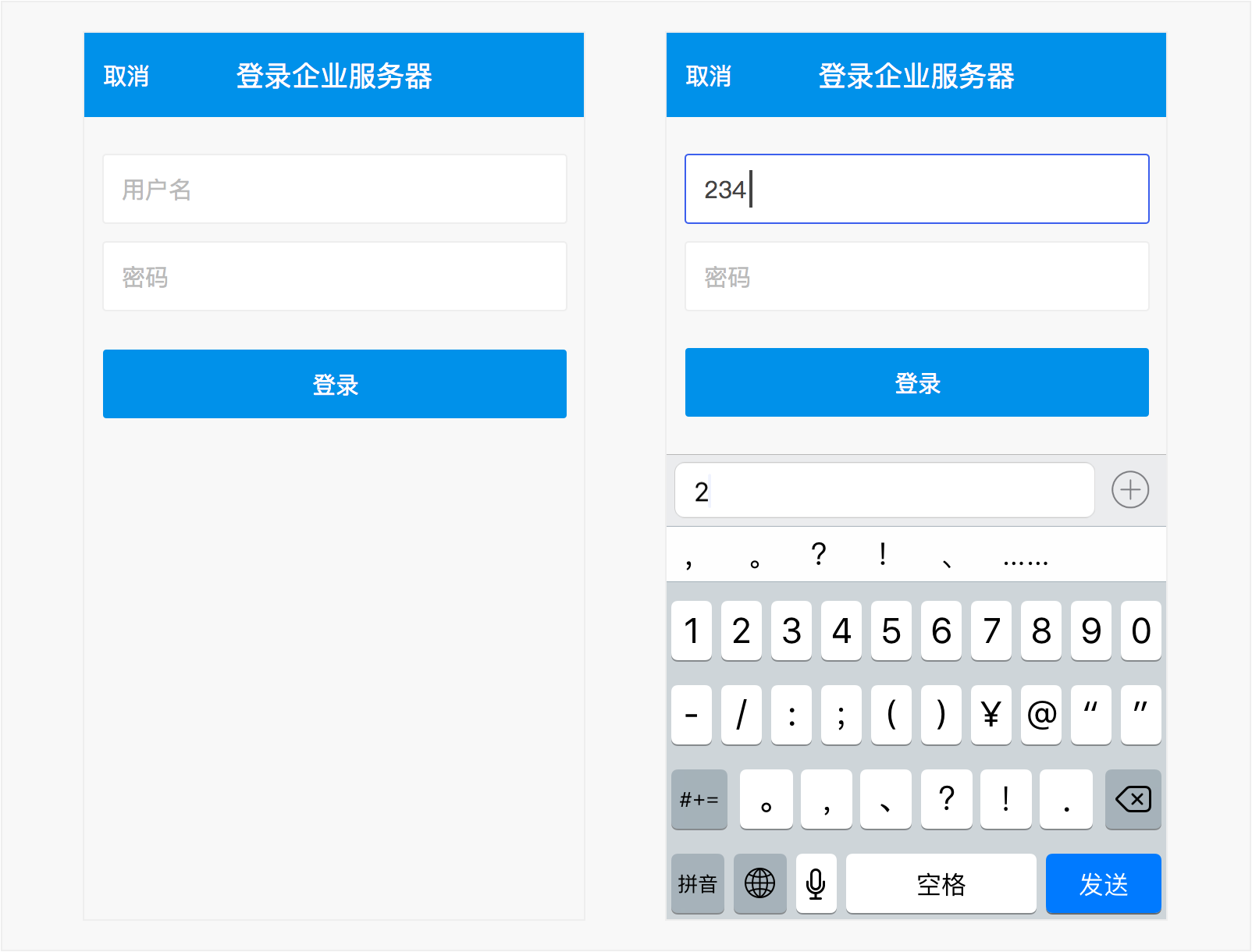Tap the 2 key on the keyboard
This screenshot has width=1252, height=952.
(x=742, y=631)
